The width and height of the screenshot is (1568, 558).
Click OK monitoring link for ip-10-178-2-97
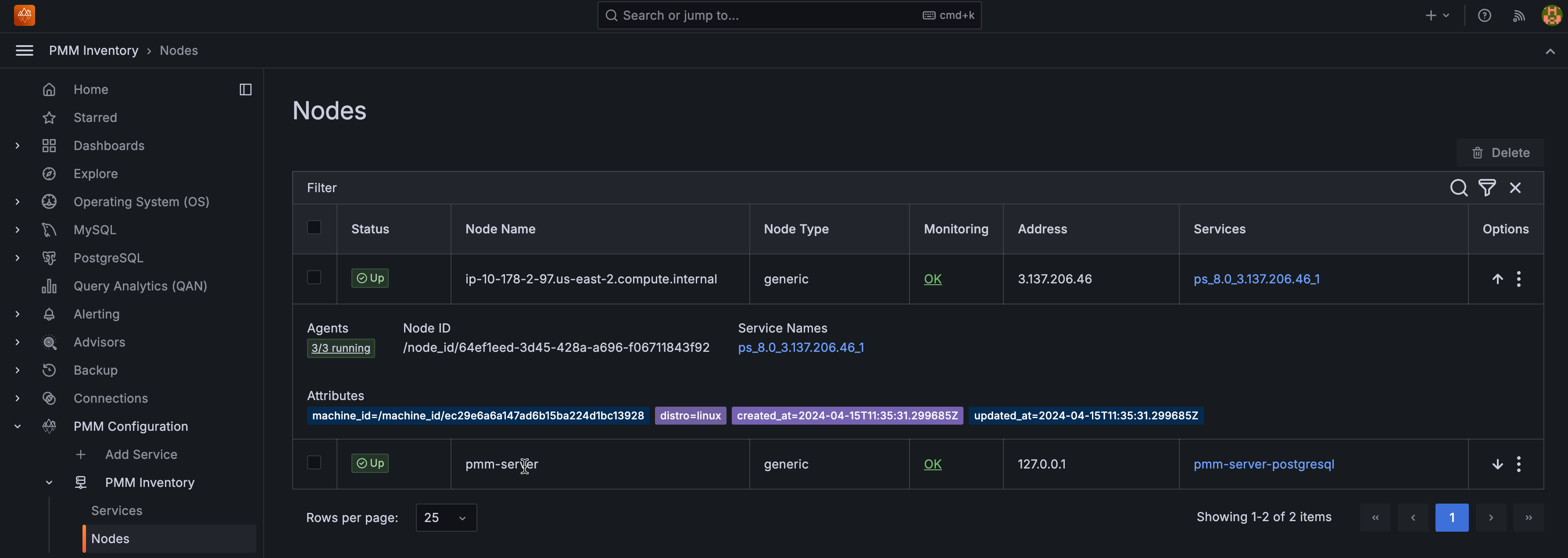933,279
